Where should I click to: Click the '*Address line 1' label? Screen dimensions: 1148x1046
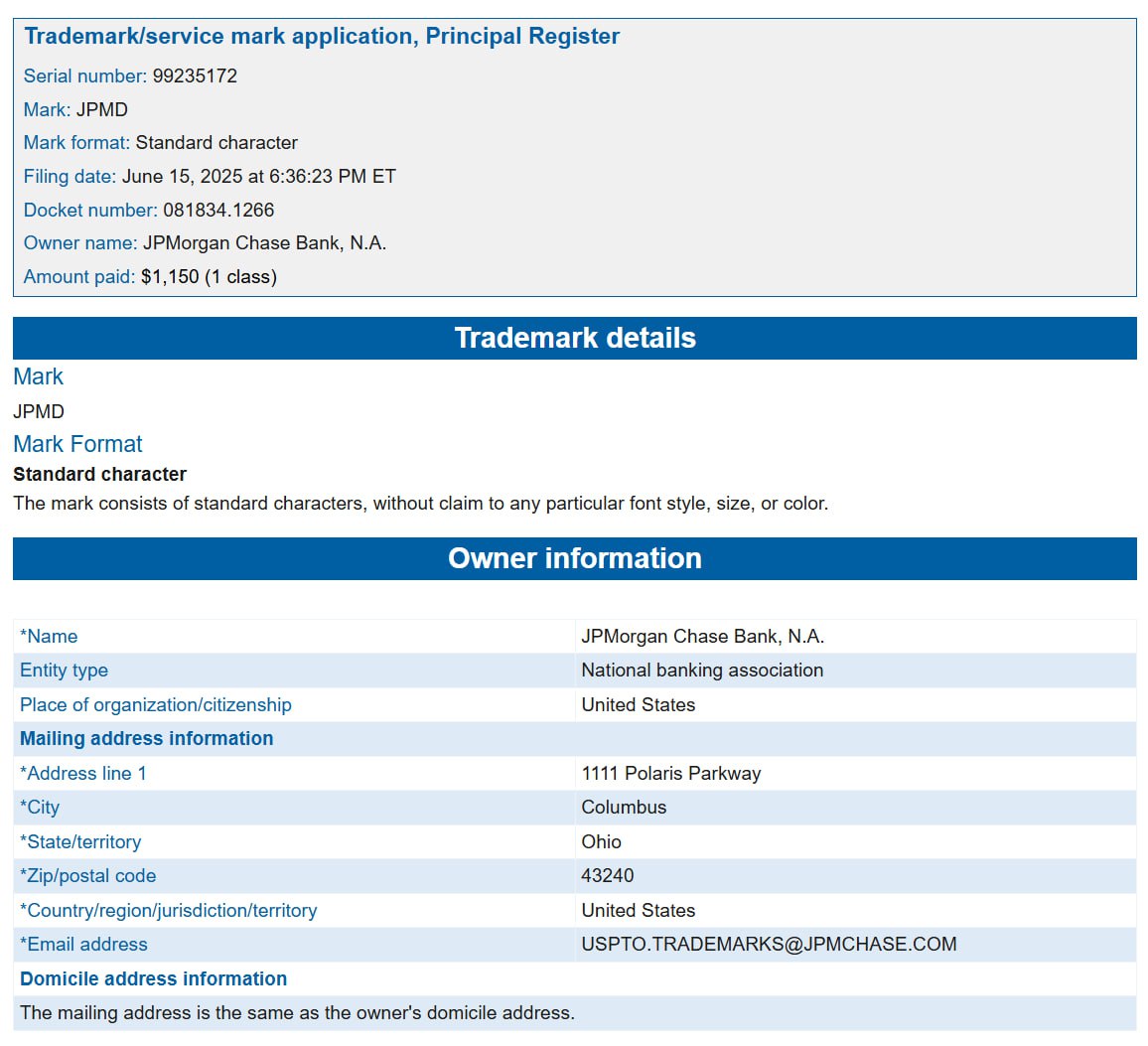pos(83,774)
